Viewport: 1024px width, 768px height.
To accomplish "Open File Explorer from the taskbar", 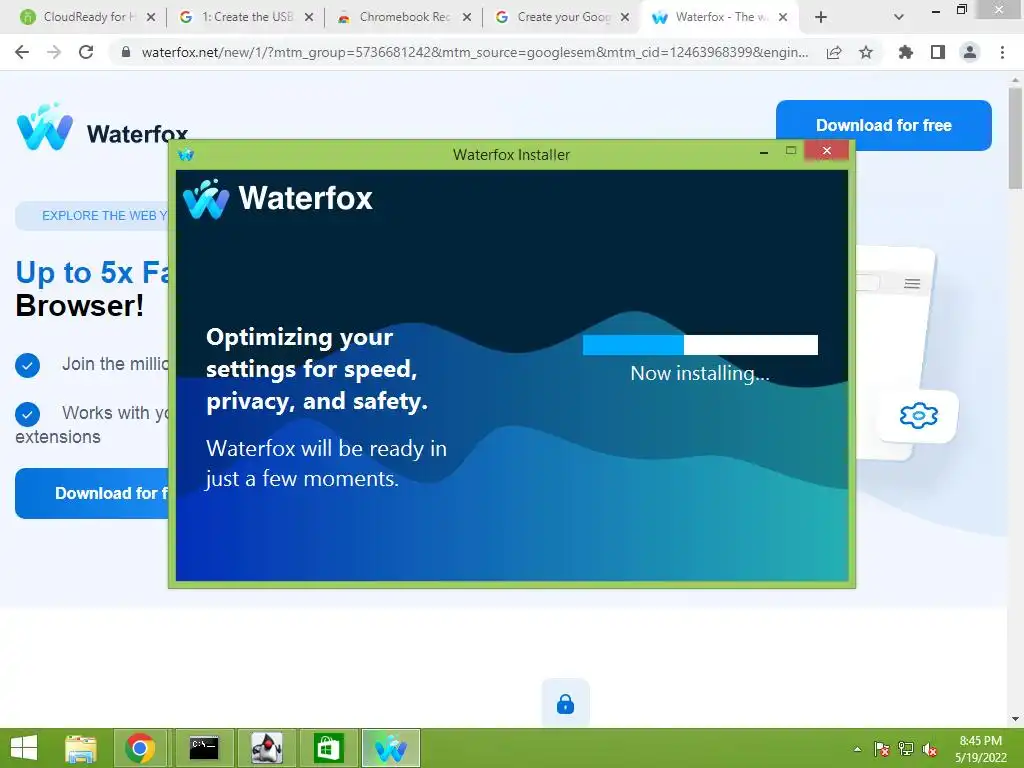I will pyautogui.click(x=80, y=748).
